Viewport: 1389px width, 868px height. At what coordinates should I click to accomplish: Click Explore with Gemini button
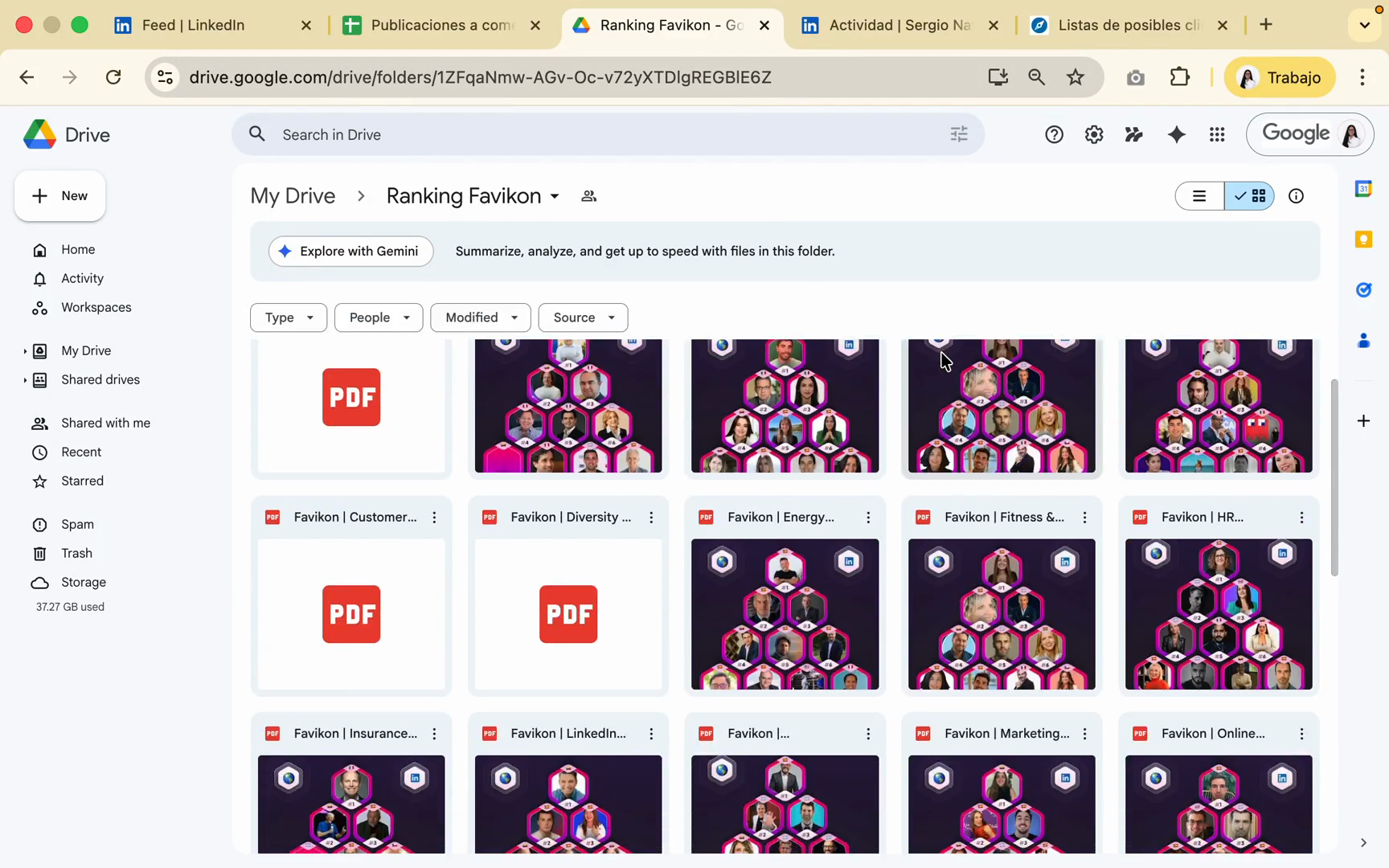pos(350,252)
